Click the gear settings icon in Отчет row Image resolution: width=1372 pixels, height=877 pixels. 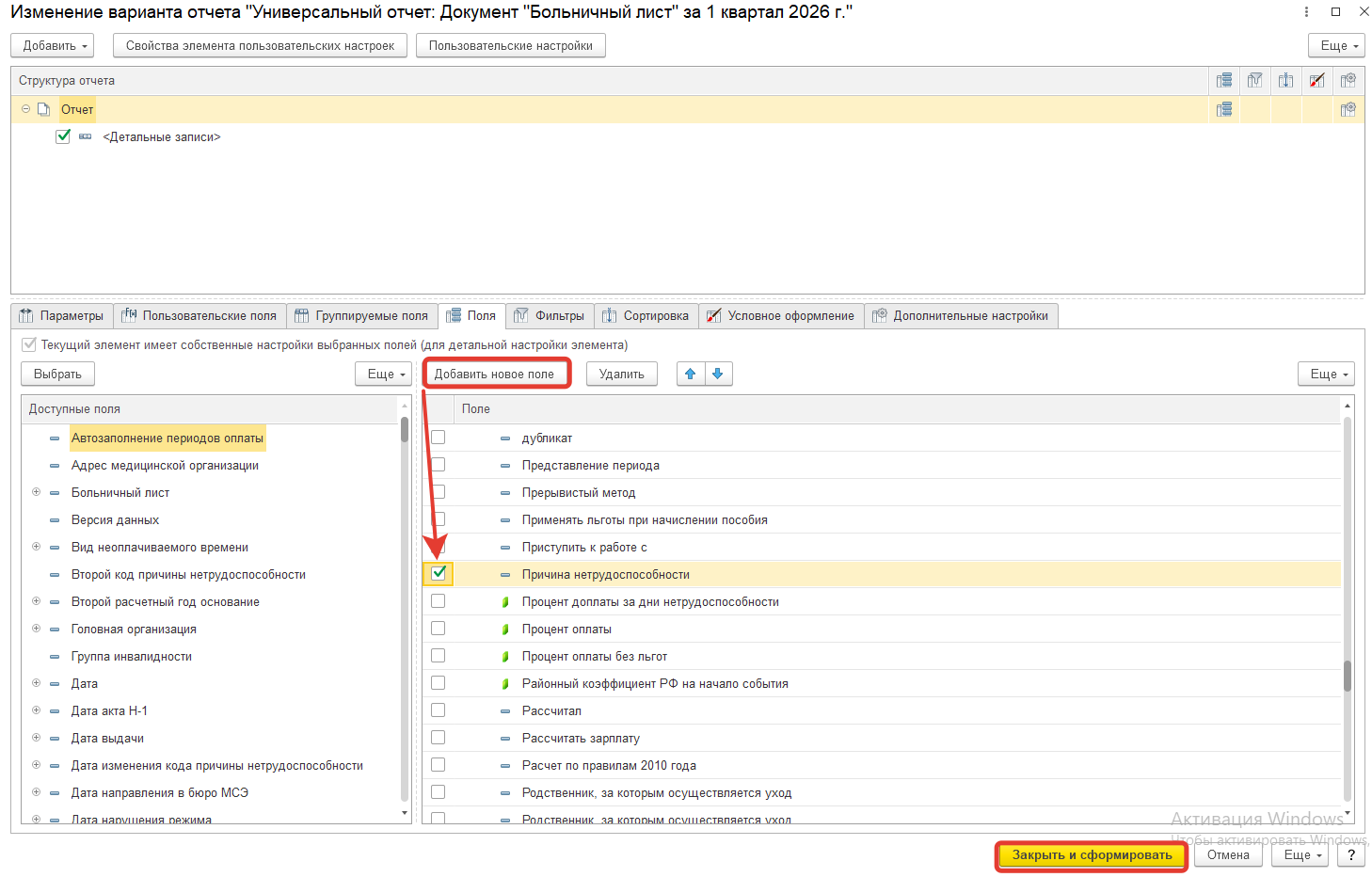point(1348,109)
